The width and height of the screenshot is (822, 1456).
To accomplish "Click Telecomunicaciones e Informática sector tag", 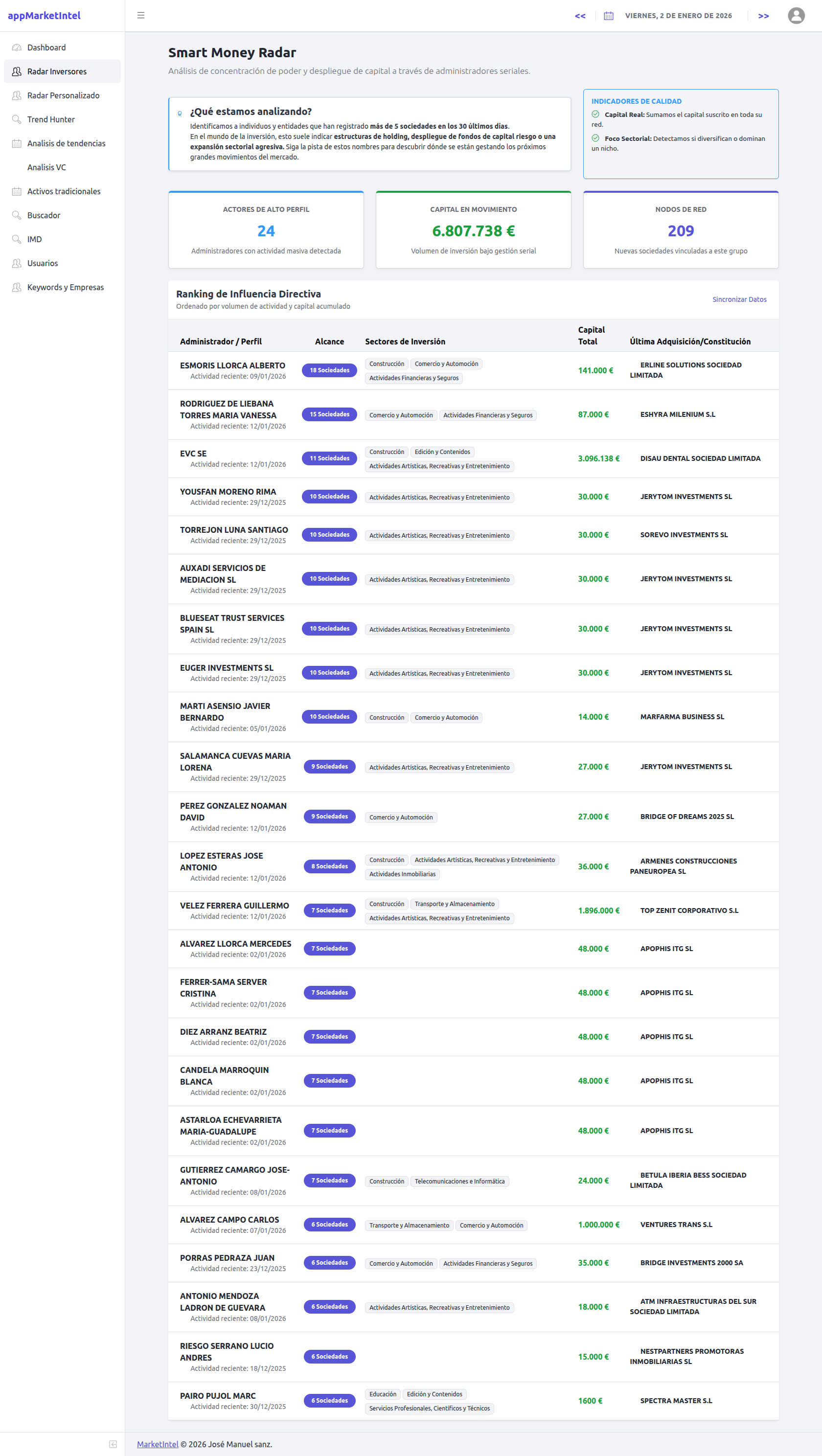I will (459, 1182).
